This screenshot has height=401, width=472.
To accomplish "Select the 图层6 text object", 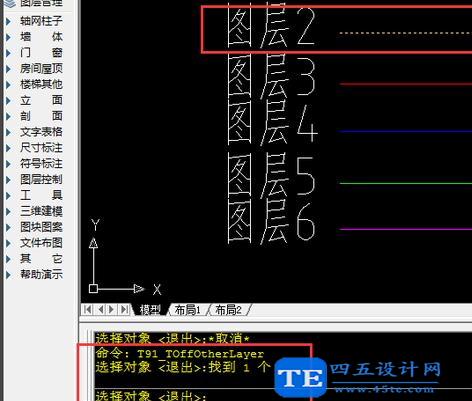I will 271,223.
